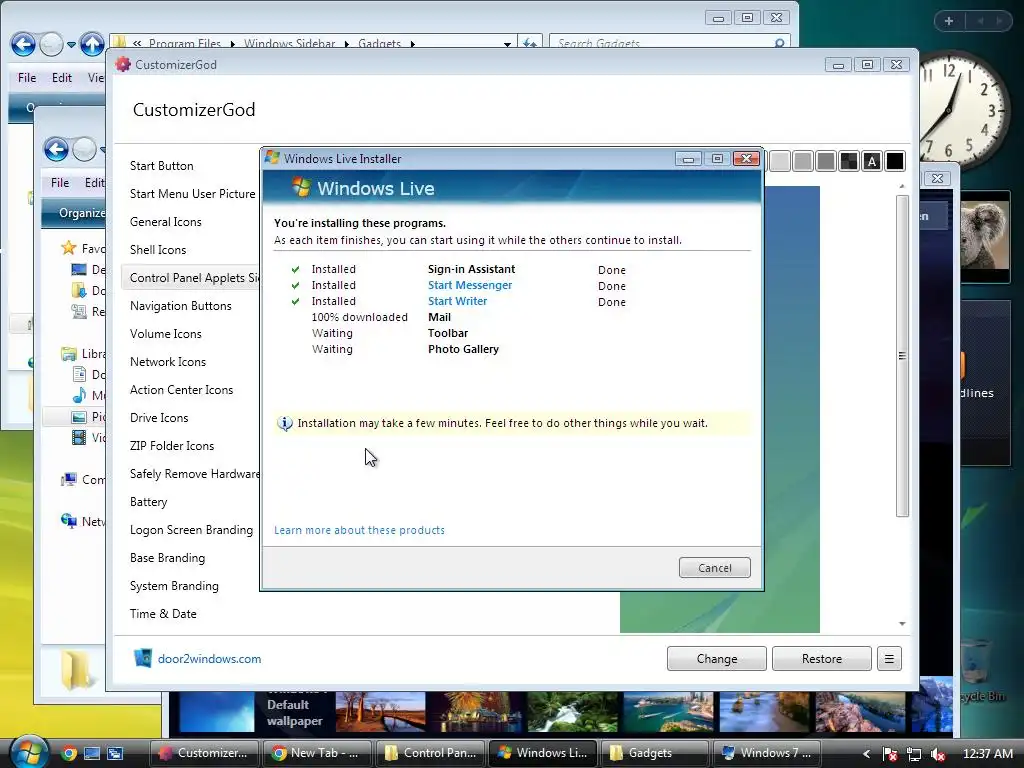The image size is (1024, 768).
Task: Click the red-flag security tray icon
Action: 889,754
